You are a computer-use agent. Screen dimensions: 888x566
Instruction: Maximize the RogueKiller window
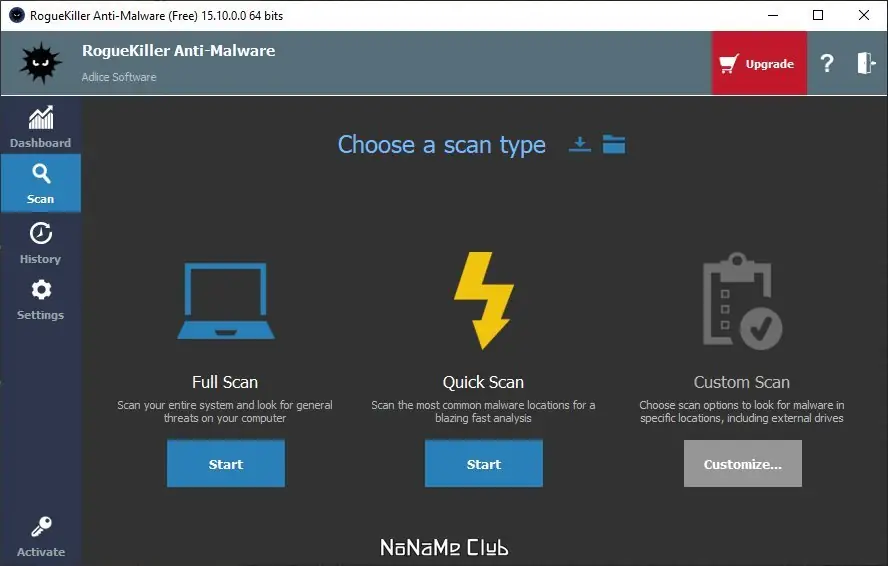(x=818, y=15)
